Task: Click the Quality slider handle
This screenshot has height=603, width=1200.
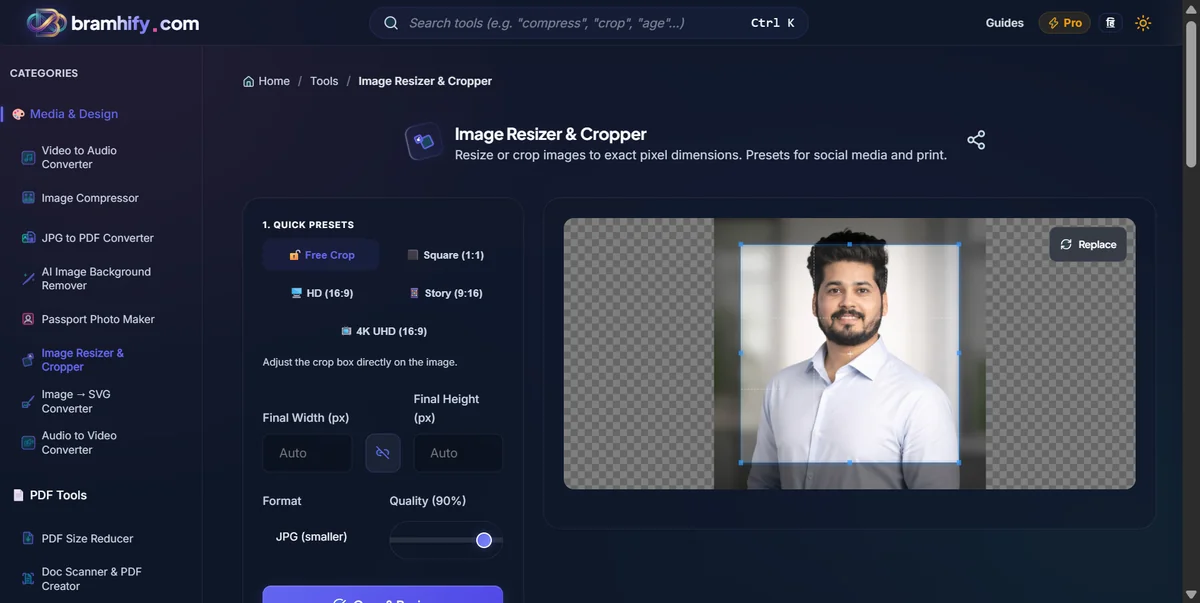Action: tap(484, 540)
